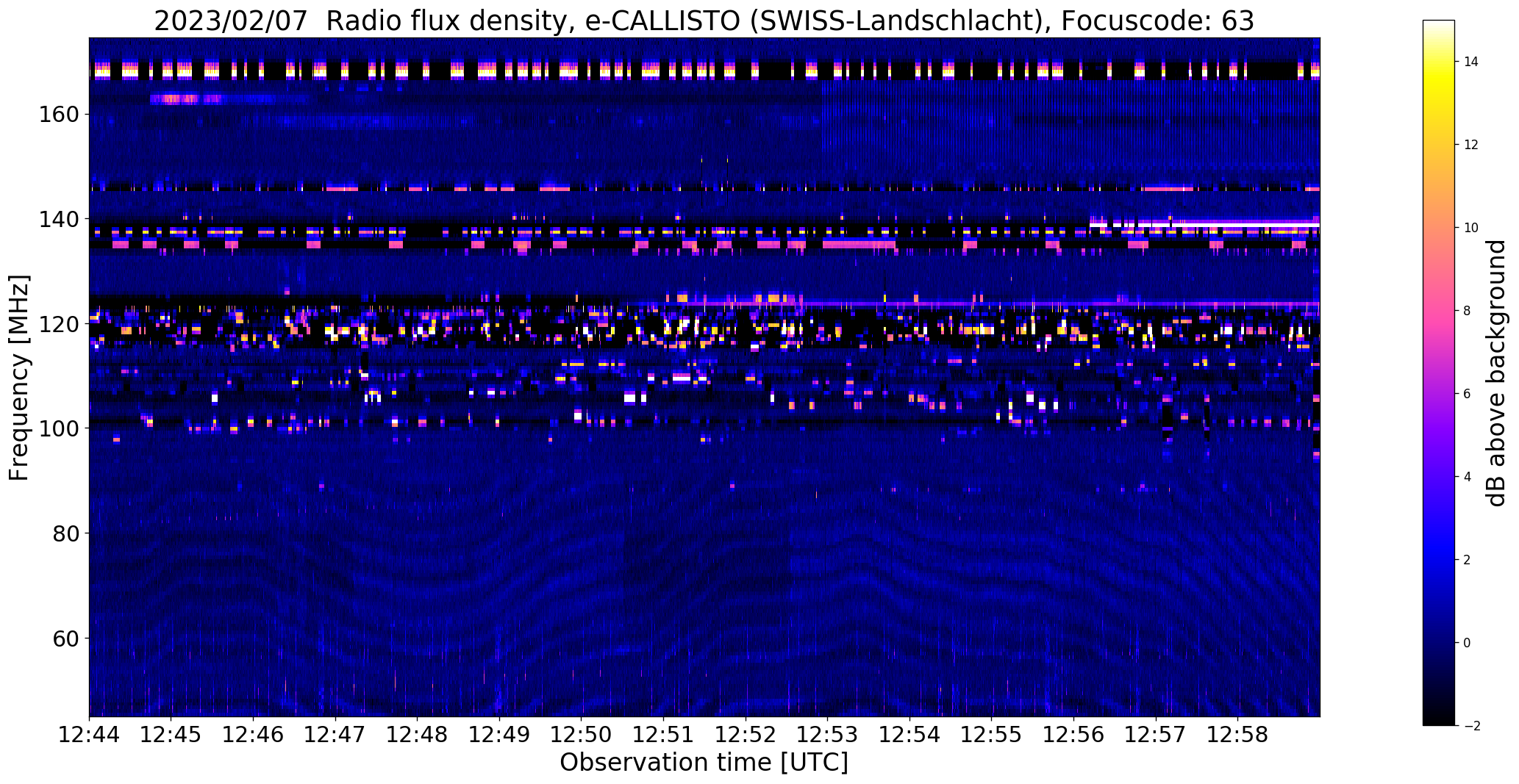
Task: Click the 12:45 time tick label
Action: click(171, 735)
